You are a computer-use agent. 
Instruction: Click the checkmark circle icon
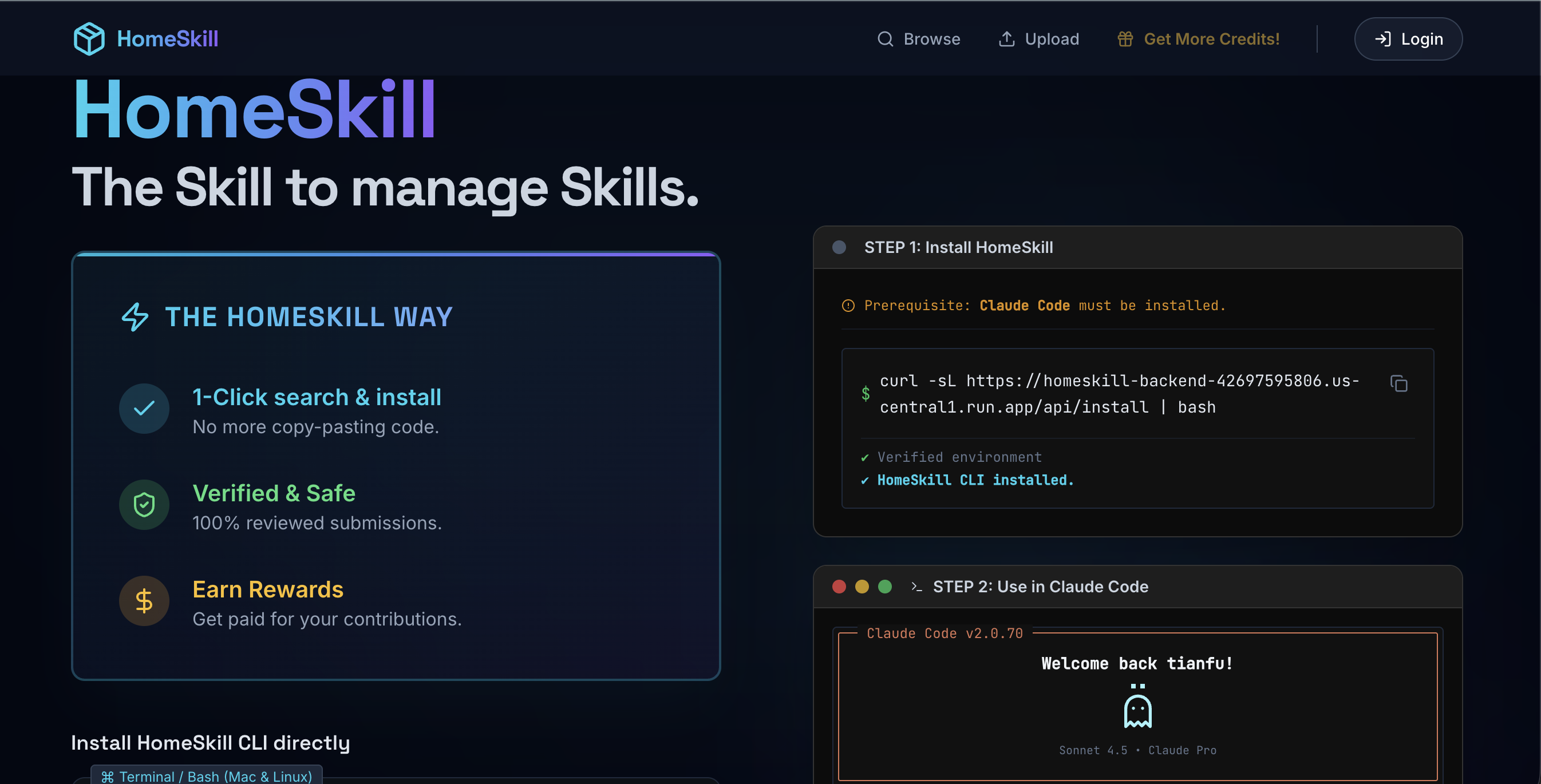pos(144,409)
